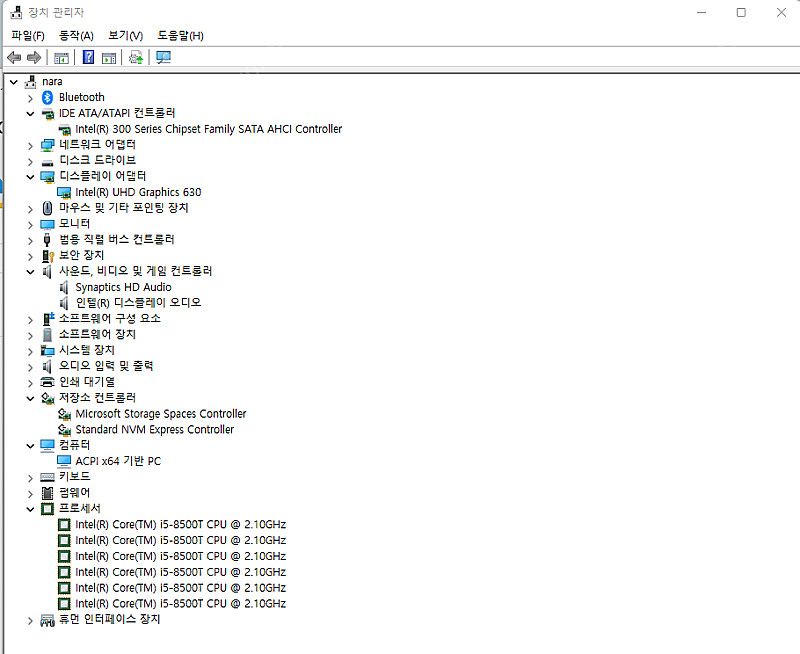Click the Back arrow toolbar button
The height and width of the screenshot is (654, 800).
coord(14,57)
